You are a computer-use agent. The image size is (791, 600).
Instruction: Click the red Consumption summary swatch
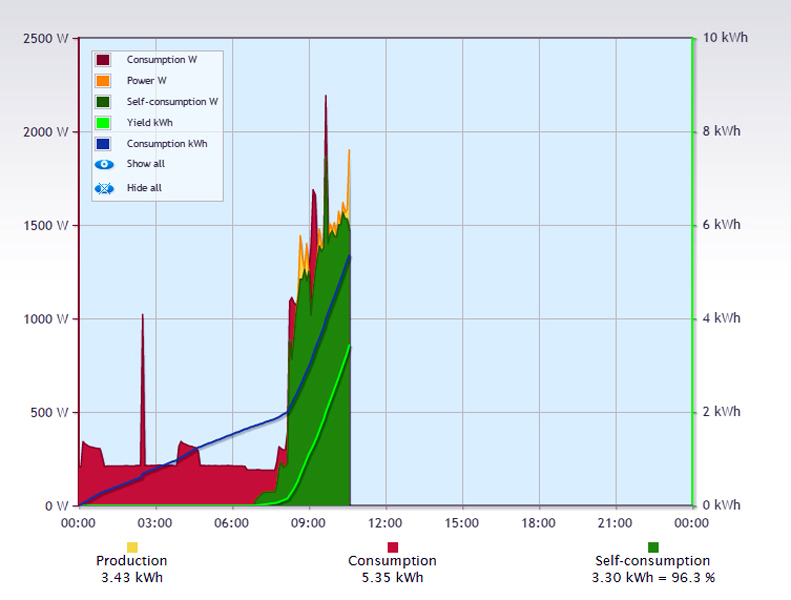(392, 547)
